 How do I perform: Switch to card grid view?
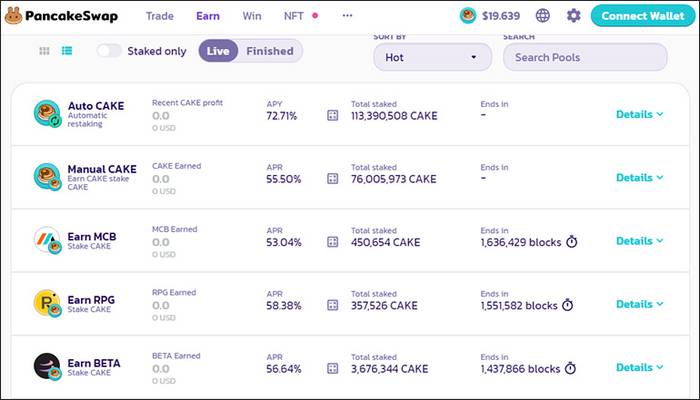[44, 51]
